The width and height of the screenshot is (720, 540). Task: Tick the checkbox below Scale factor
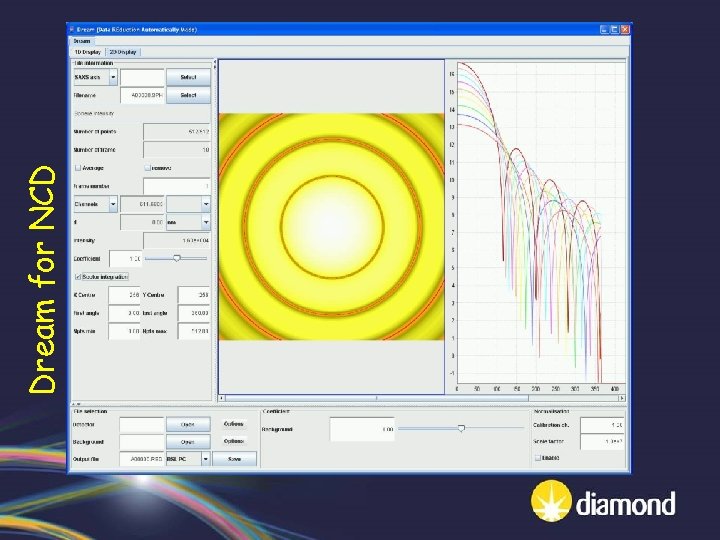[536, 458]
